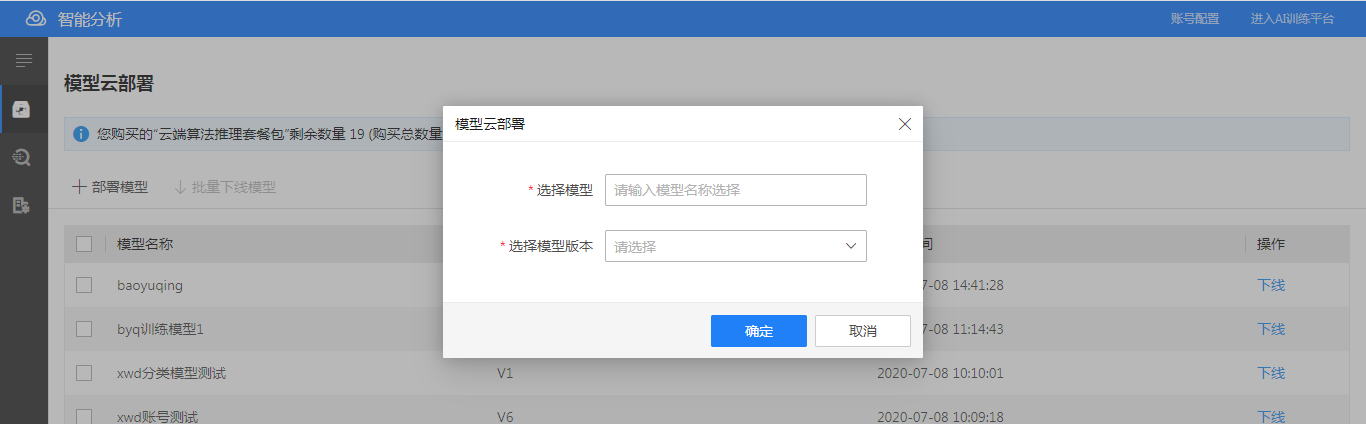Check the xwd分类模型测试 row checkbox

pos(84,373)
